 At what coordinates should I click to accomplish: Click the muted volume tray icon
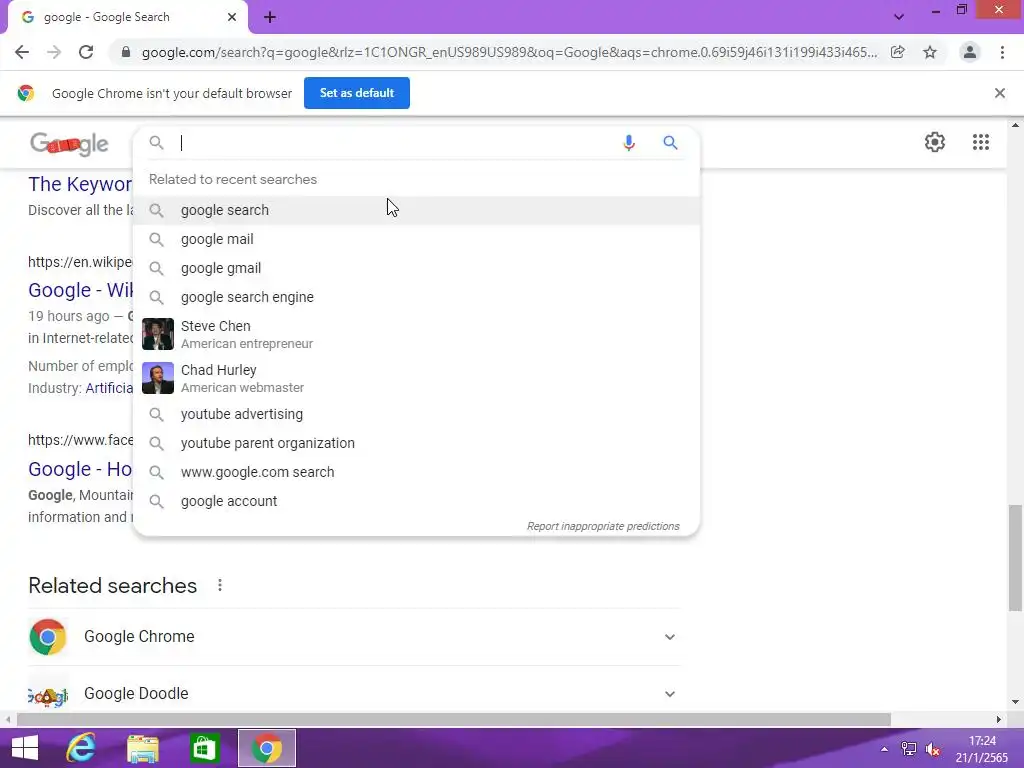[933, 749]
